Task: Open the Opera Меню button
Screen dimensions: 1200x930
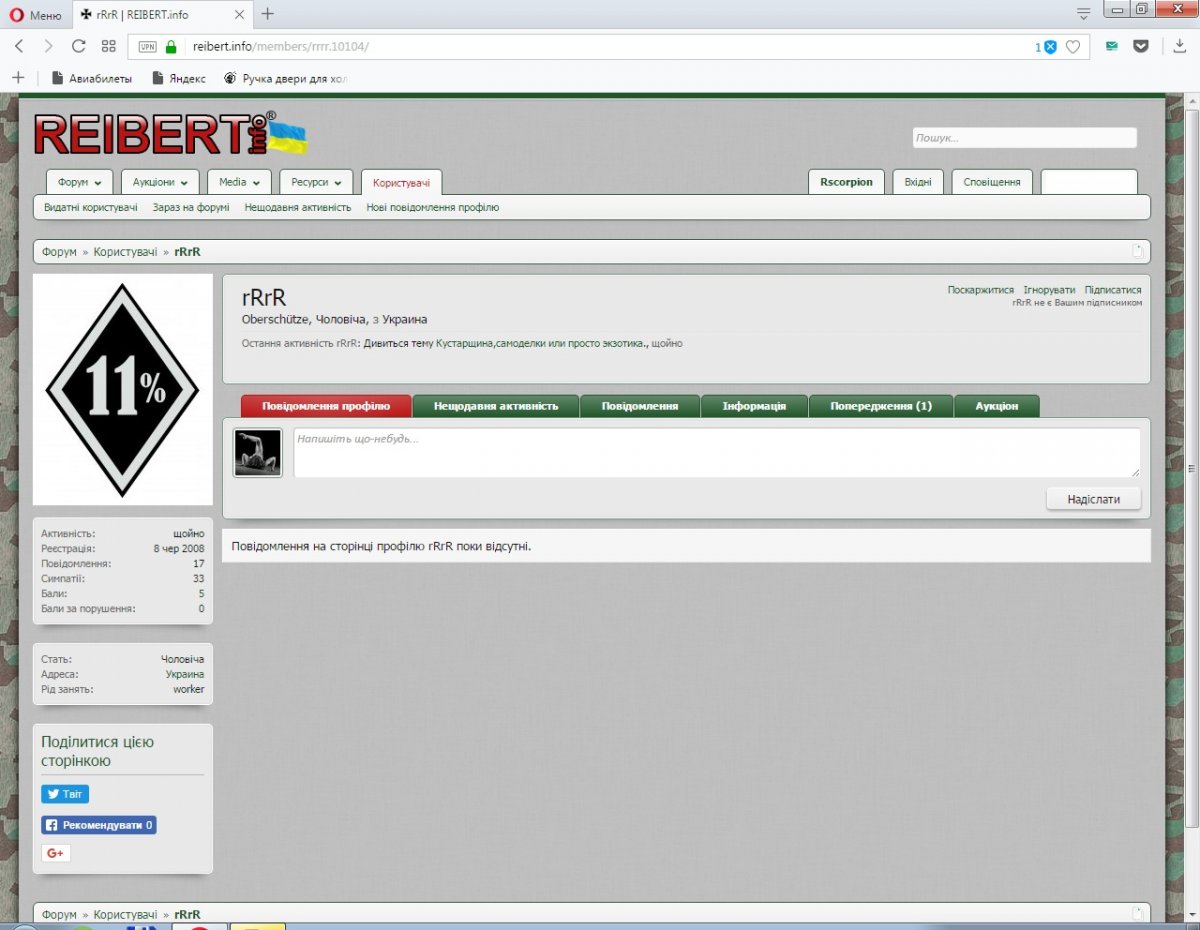Action: coord(36,14)
